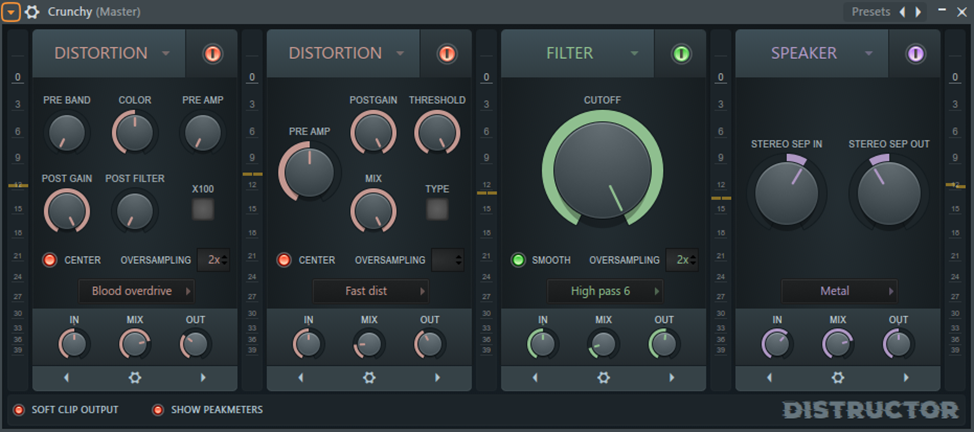Viewport: 974px width, 432px height.
Task: Toggle power of first Distortion module
Action: point(212,54)
